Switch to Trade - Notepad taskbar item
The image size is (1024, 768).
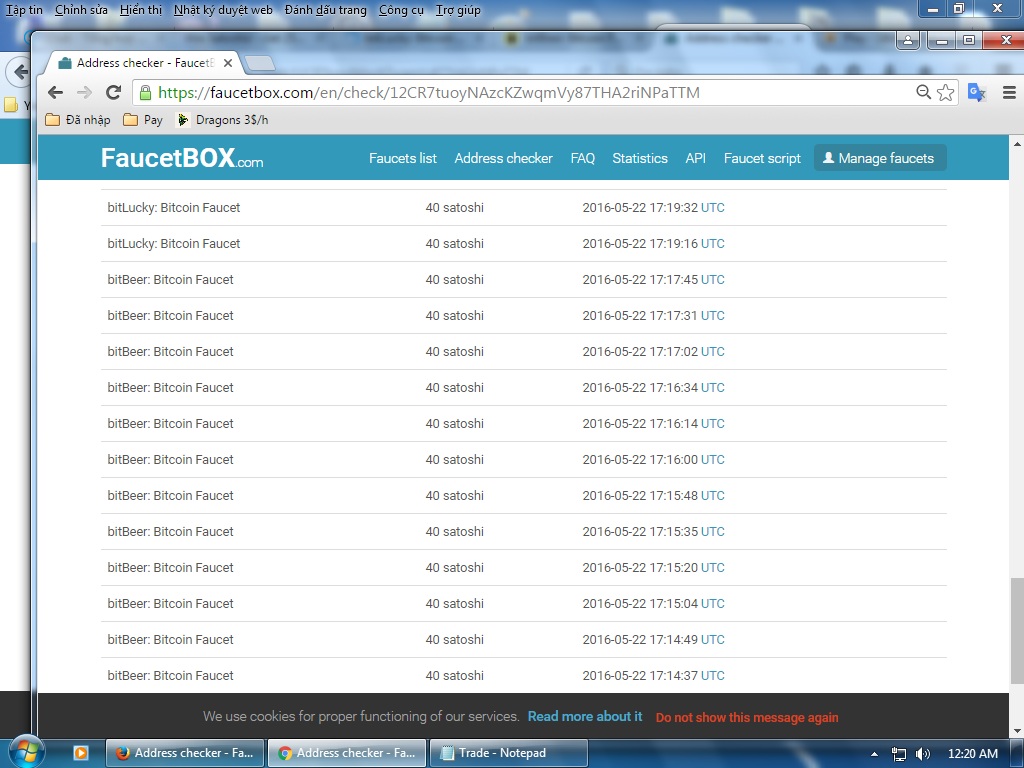coord(509,753)
